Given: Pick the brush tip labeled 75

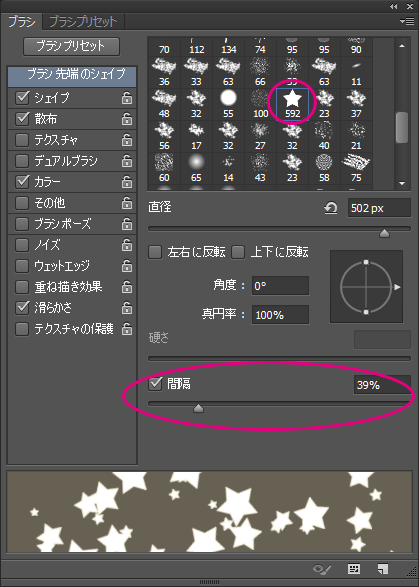Looking at the screenshot, I should [356, 168].
